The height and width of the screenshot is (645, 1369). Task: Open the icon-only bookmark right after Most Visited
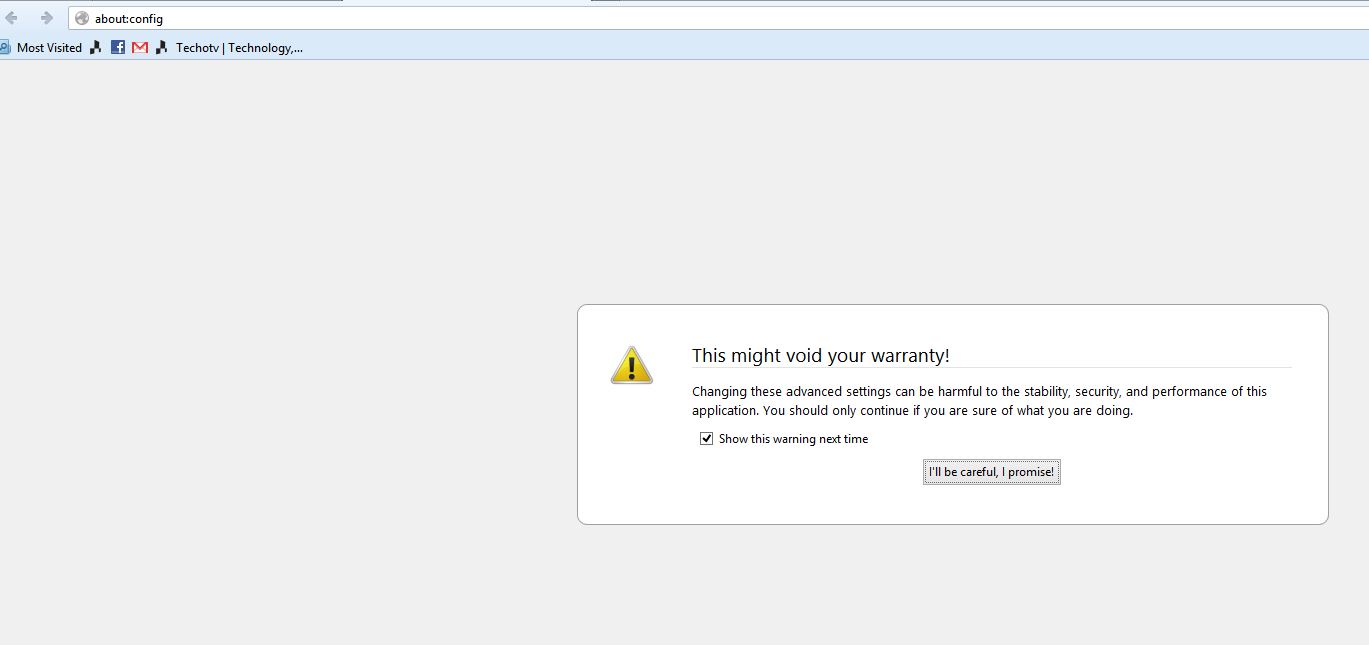[x=96, y=47]
